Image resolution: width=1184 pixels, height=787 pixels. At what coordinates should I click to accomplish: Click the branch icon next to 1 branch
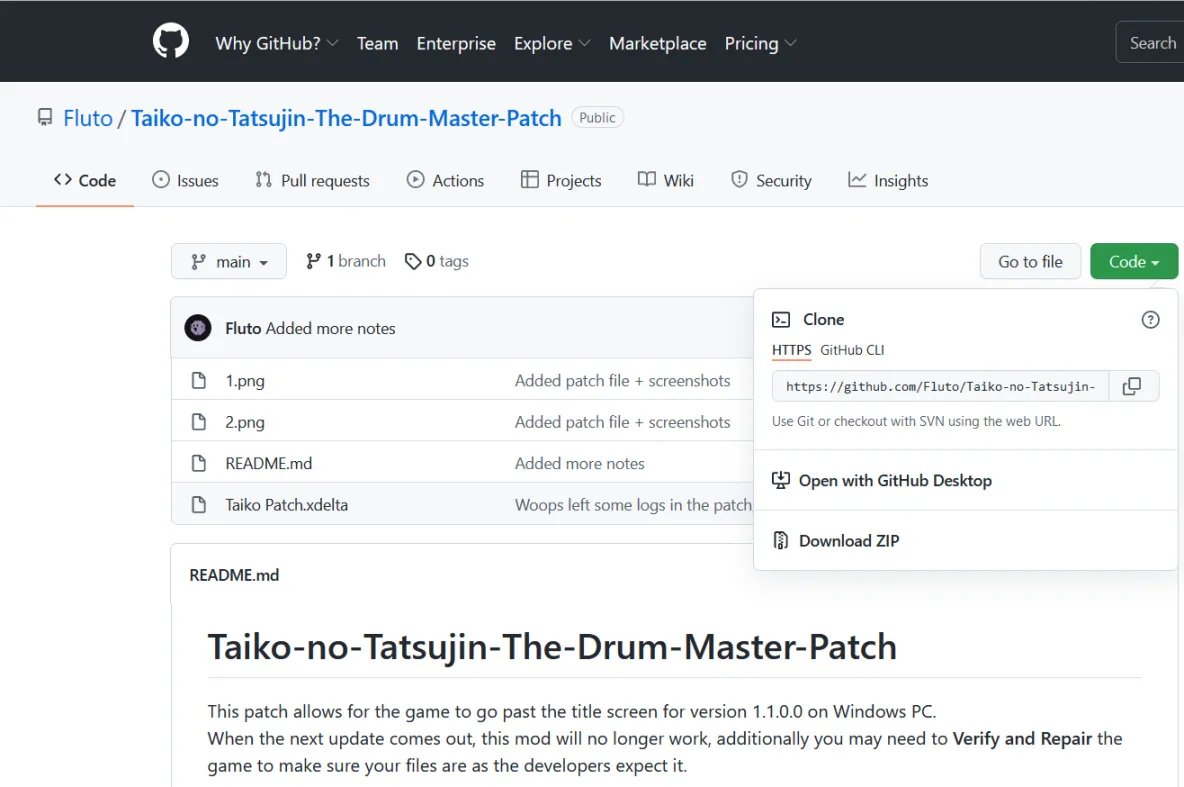(313, 261)
